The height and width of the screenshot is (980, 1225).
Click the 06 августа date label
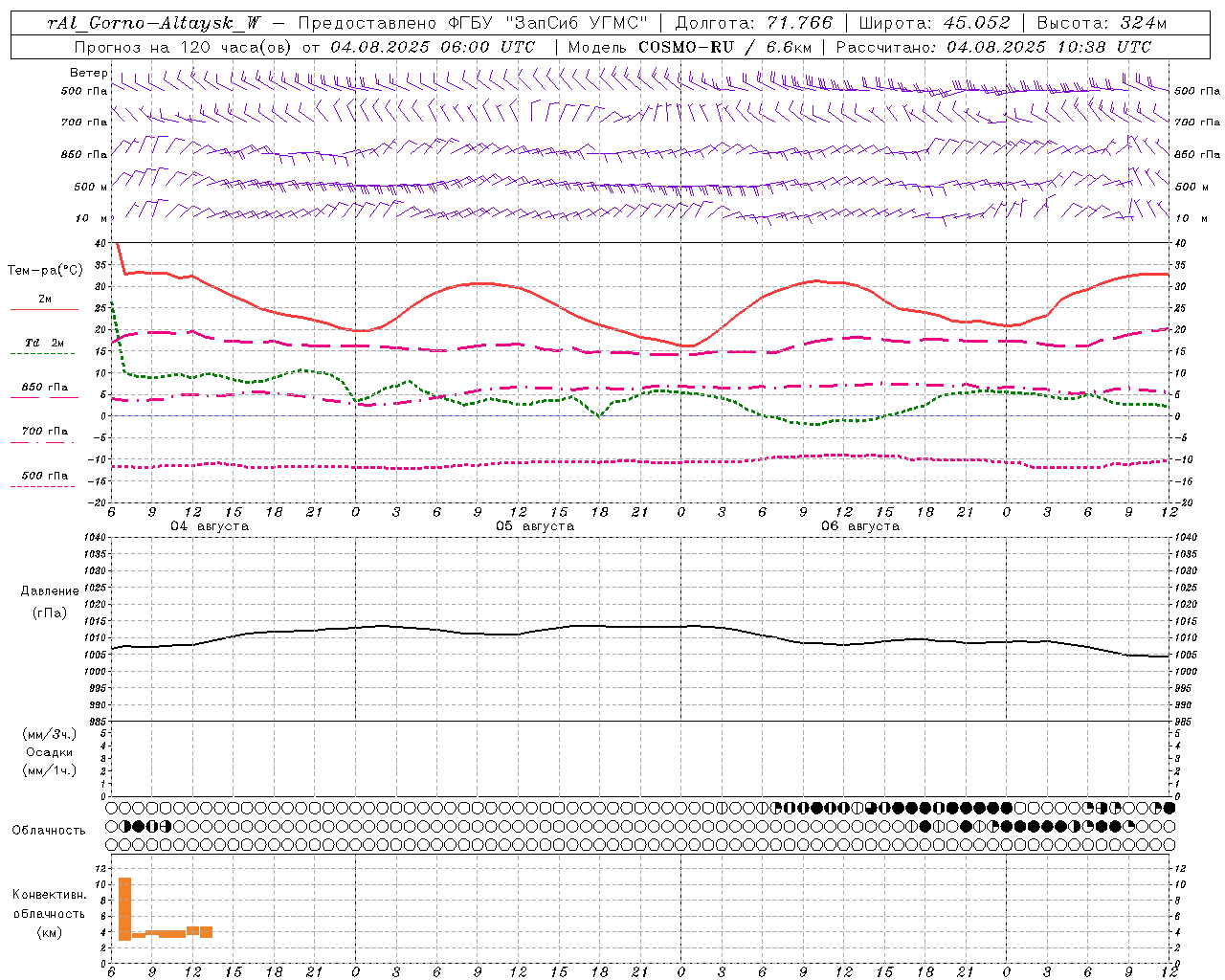(860, 526)
